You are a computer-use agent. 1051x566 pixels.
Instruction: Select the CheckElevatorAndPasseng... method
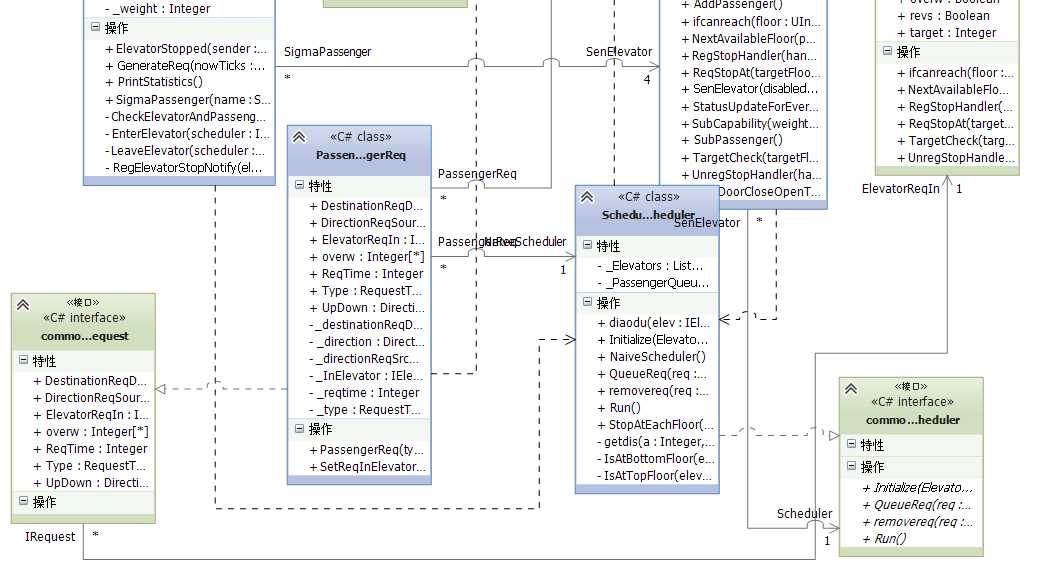point(186,117)
